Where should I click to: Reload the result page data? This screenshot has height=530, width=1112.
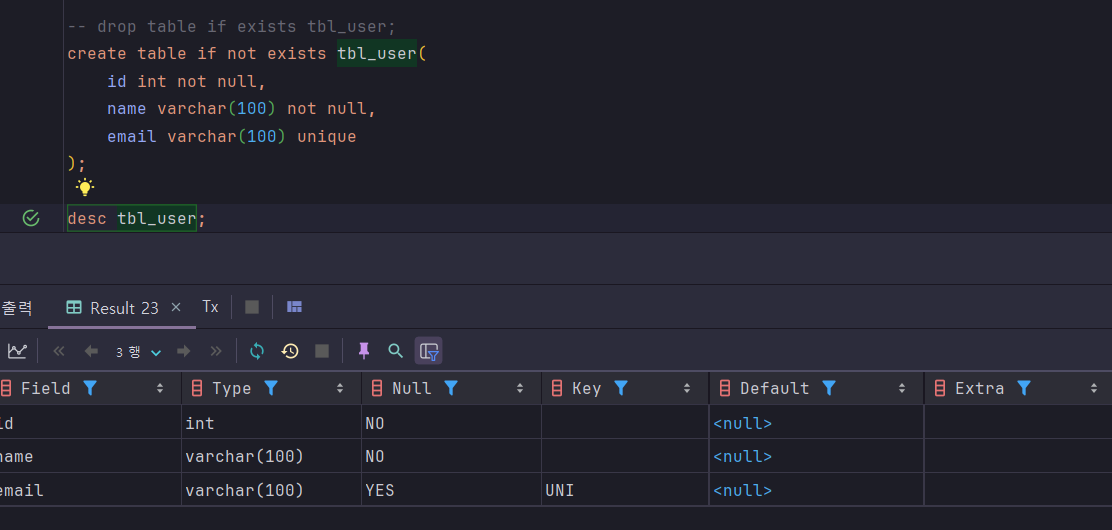(x=257, y=351)
